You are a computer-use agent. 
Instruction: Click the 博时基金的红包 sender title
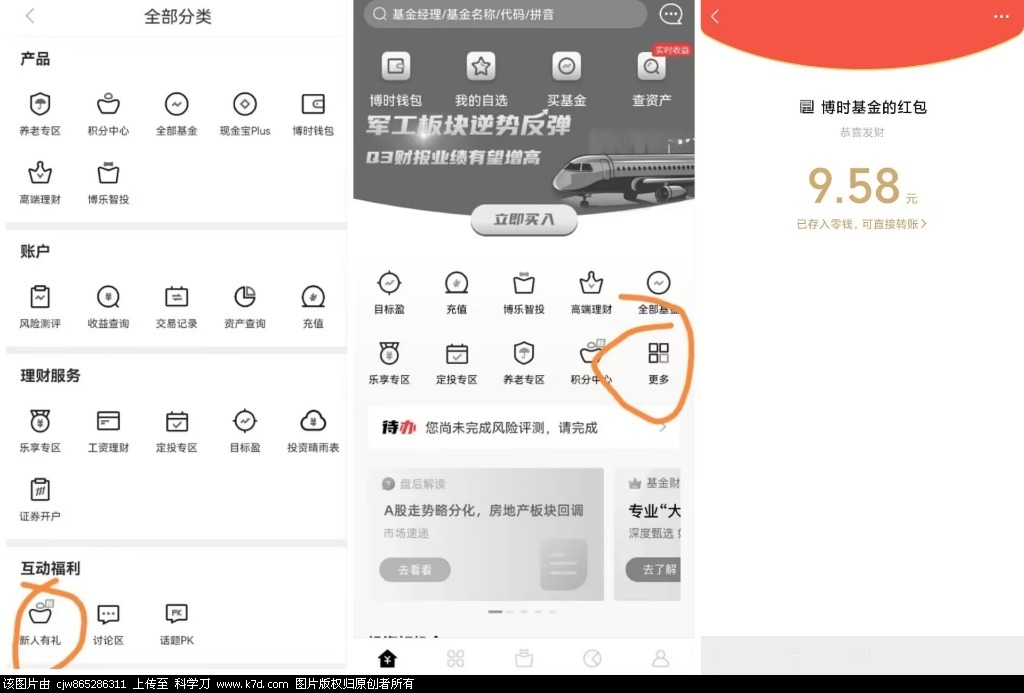coord(863,106)
